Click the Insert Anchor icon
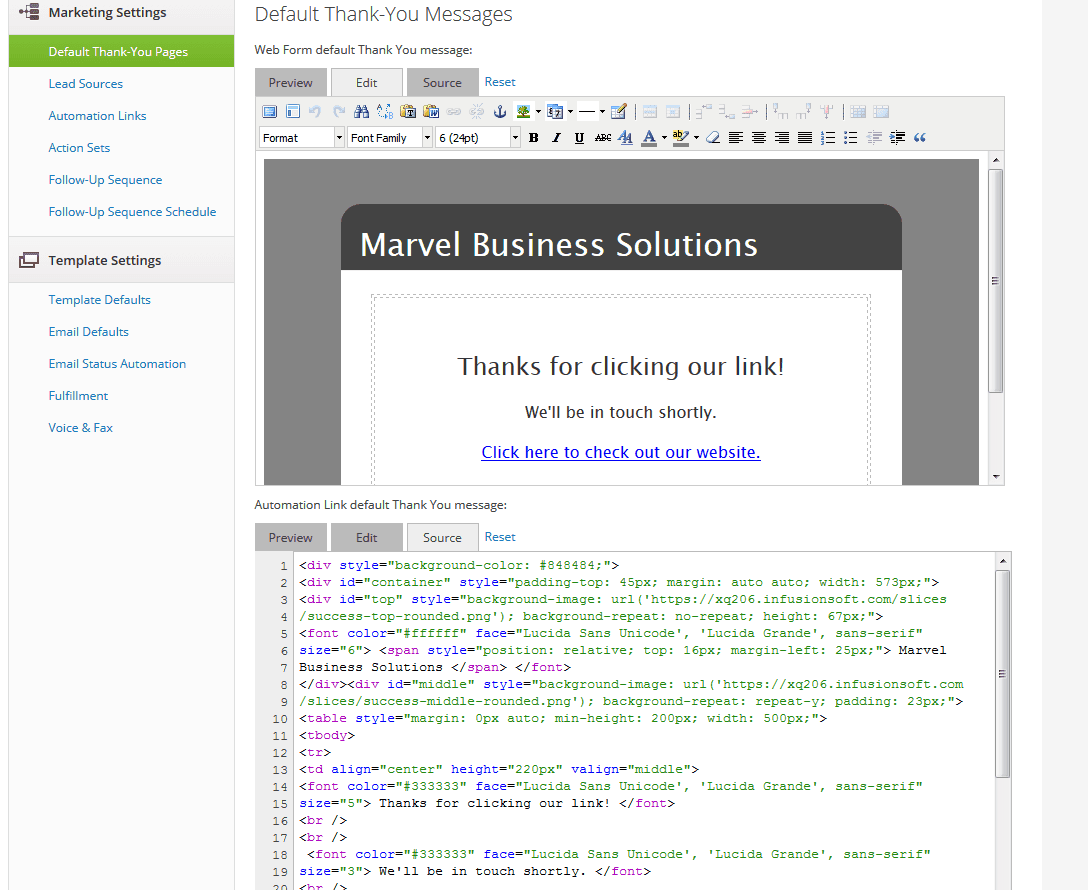Image resolution: width=1088 pixels, height=890 pixels. tap(500, 112)
